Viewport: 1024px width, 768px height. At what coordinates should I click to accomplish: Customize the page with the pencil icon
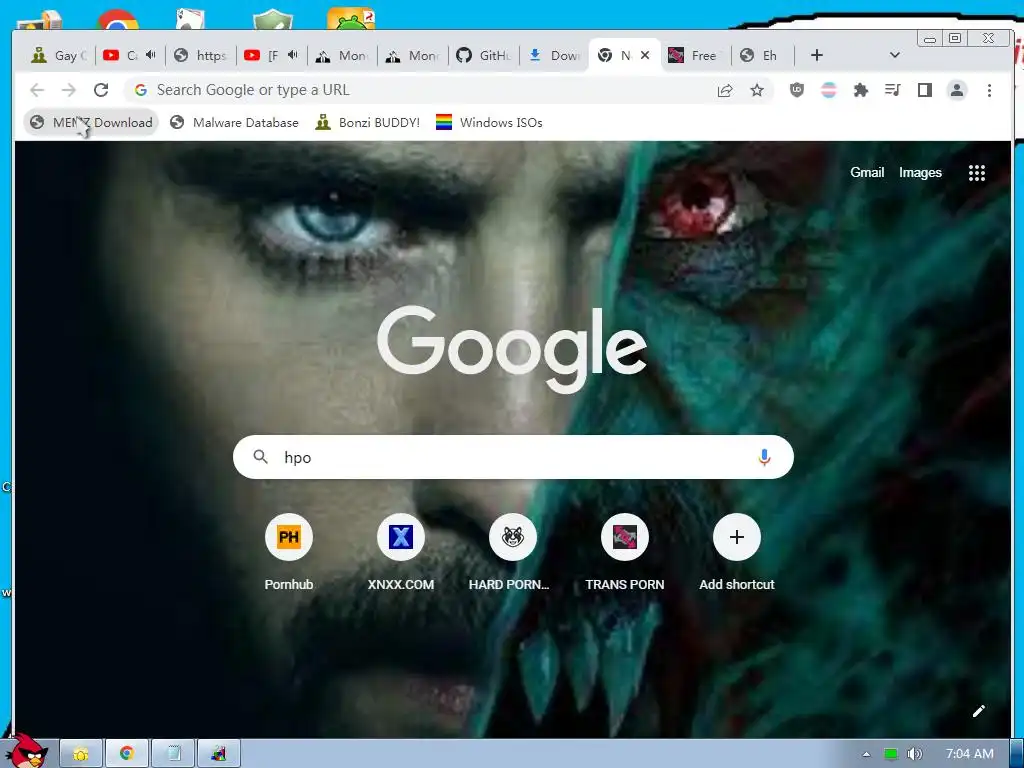(x=978, y=711)
